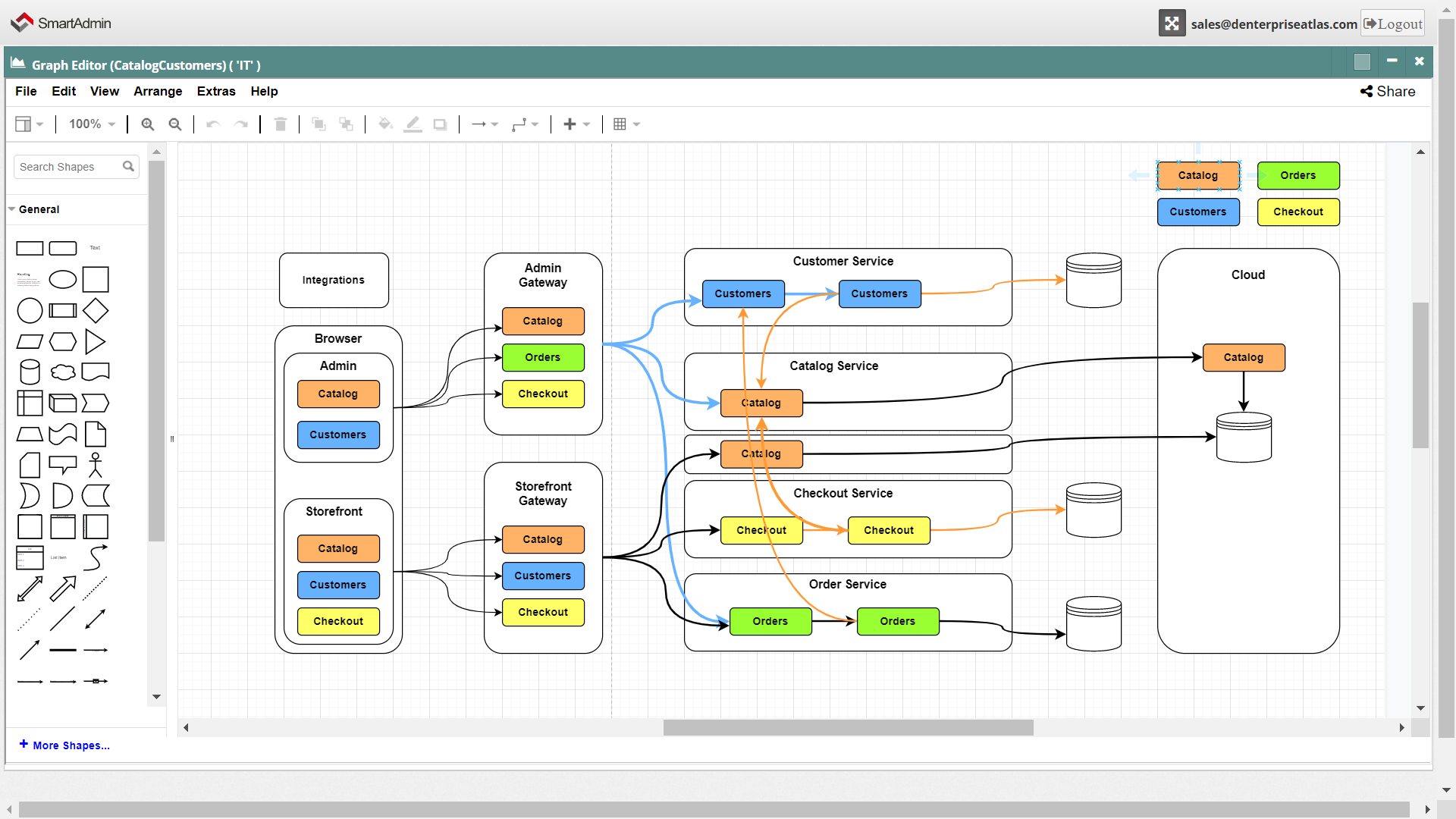Select the Zoom Out tool
Viewport: 1456px width, 819px height.
tap(175, 124)
